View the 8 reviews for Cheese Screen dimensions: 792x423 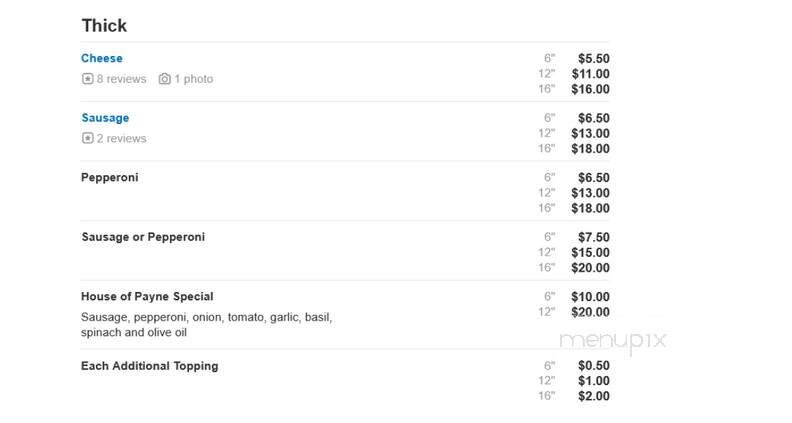(x=121, y=79)
